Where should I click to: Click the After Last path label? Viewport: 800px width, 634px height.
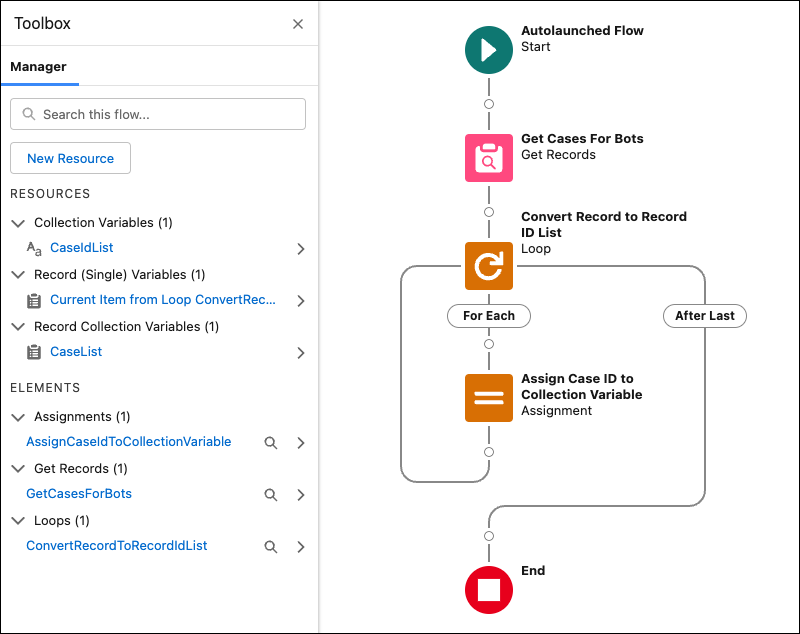point(704,315)
